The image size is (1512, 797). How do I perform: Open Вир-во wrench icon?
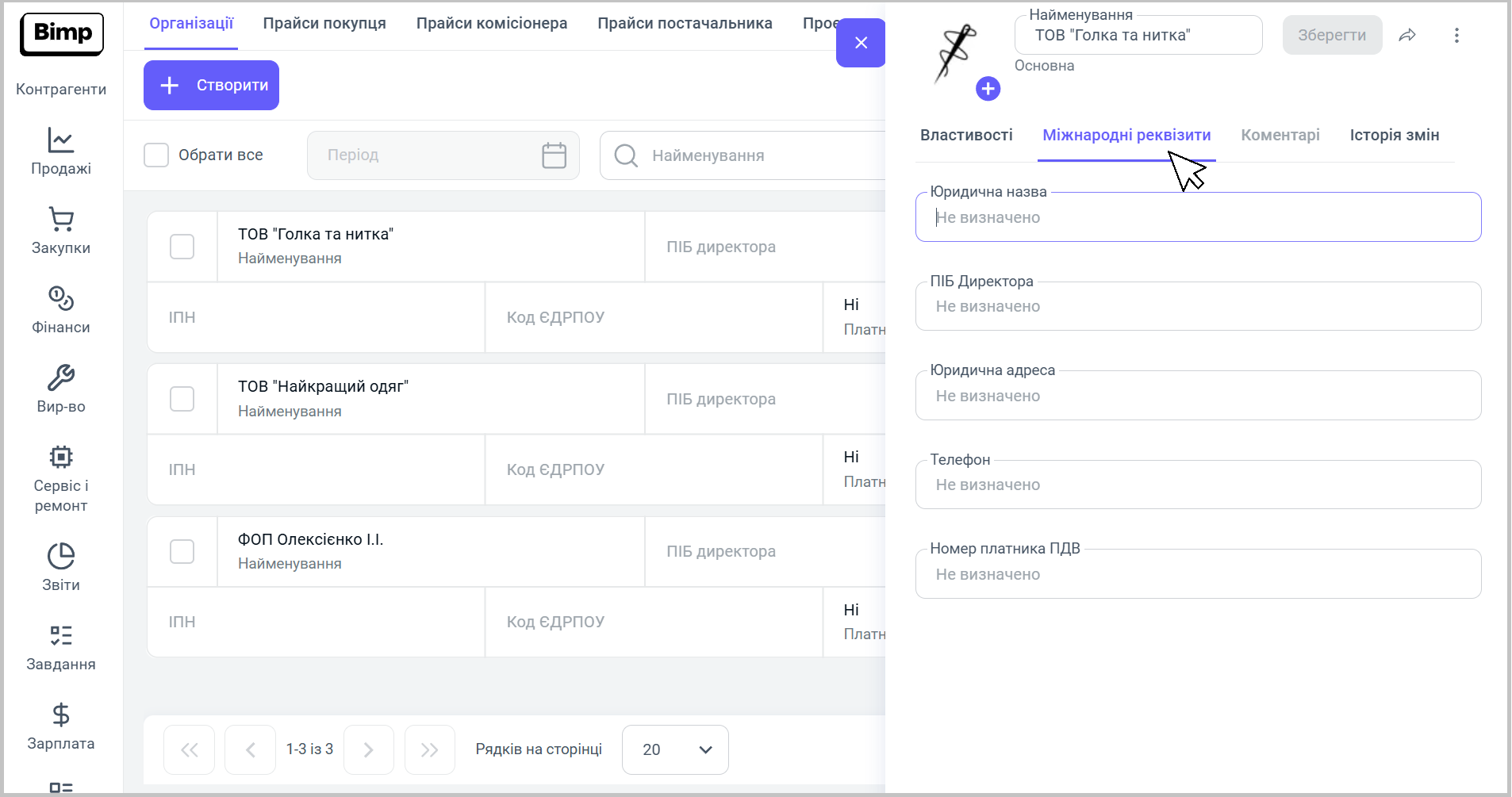pyautogui.click(x=60, y=378)
